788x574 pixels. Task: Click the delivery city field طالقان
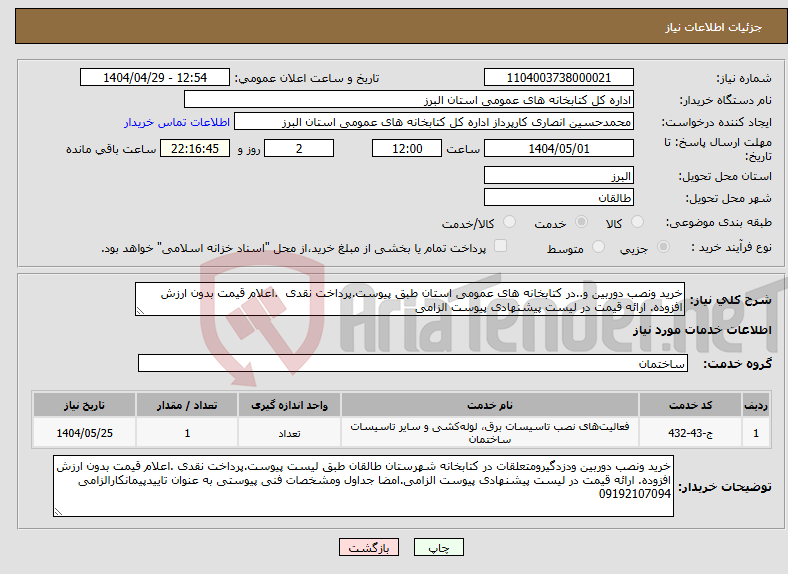click(x=558, y=198)
